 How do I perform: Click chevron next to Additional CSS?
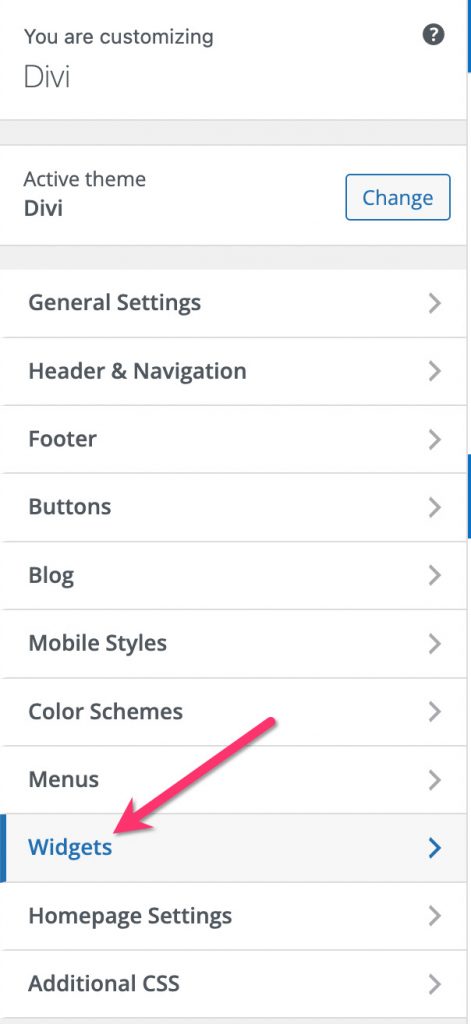(435, 984)
